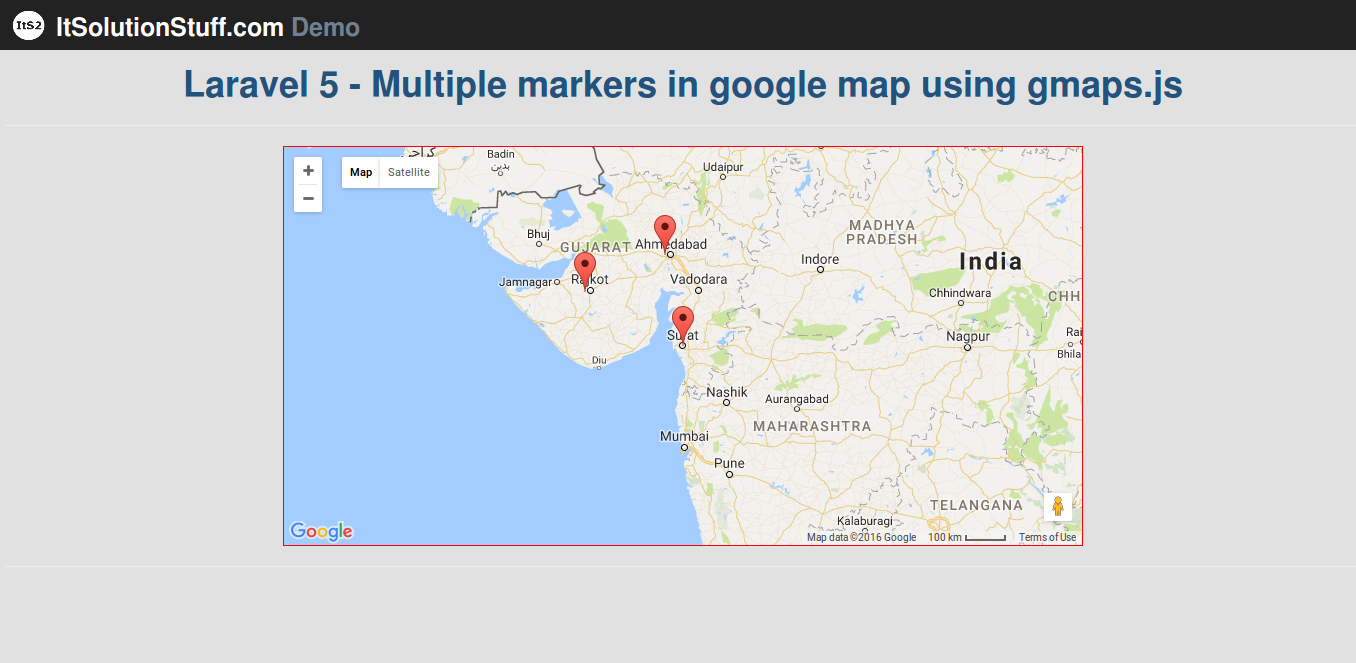
Task: Click the Diu label on coast
Action: [599, 360]
